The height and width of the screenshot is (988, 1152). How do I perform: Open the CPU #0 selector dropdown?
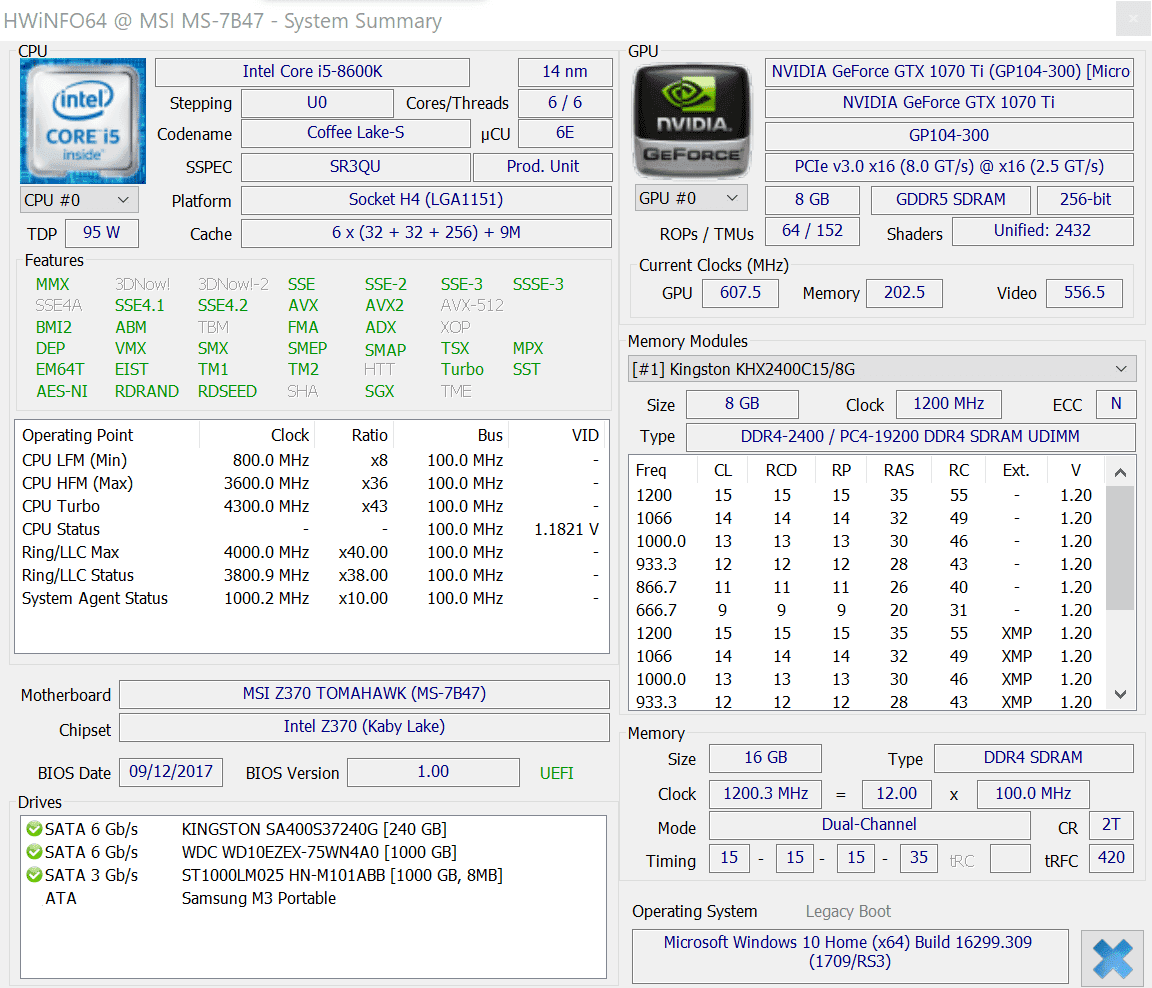(79, 200)
